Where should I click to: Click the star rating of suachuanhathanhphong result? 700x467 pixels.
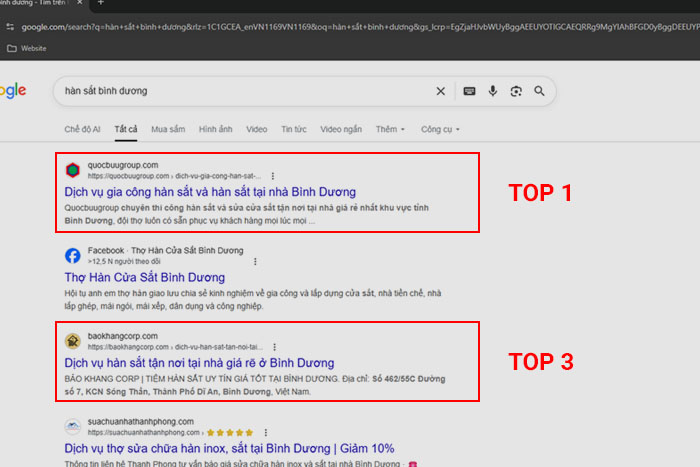230,432
